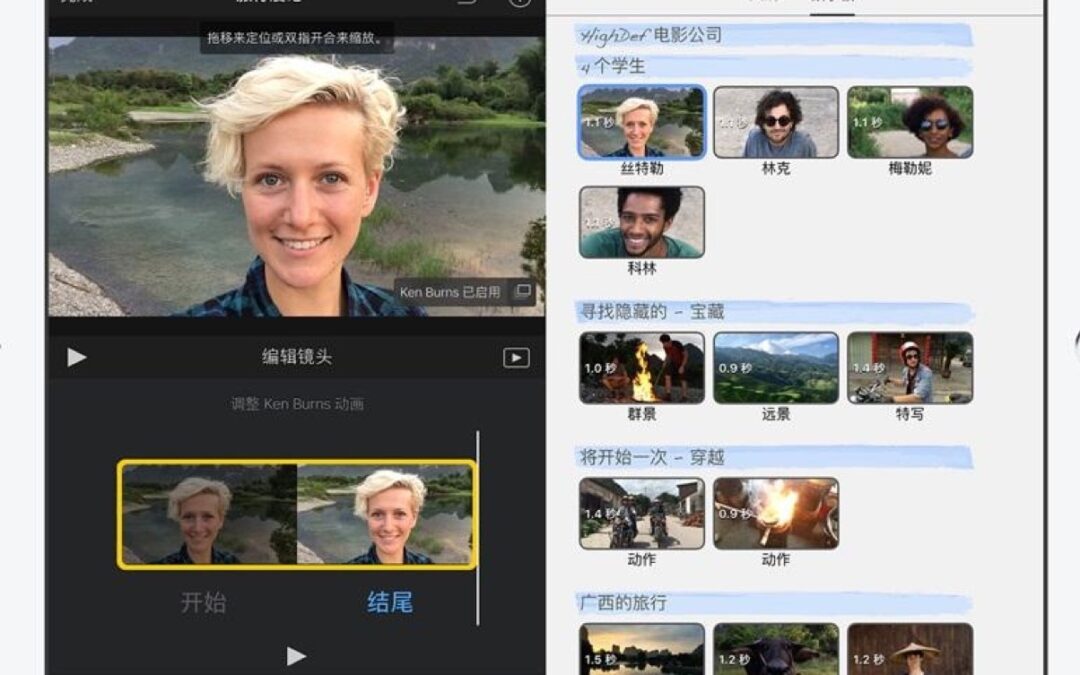Play the Ken Burns animation with bottom play button
Image resolution: width=1080 pixels, height=675 pixels.
(x=296, y=656)
